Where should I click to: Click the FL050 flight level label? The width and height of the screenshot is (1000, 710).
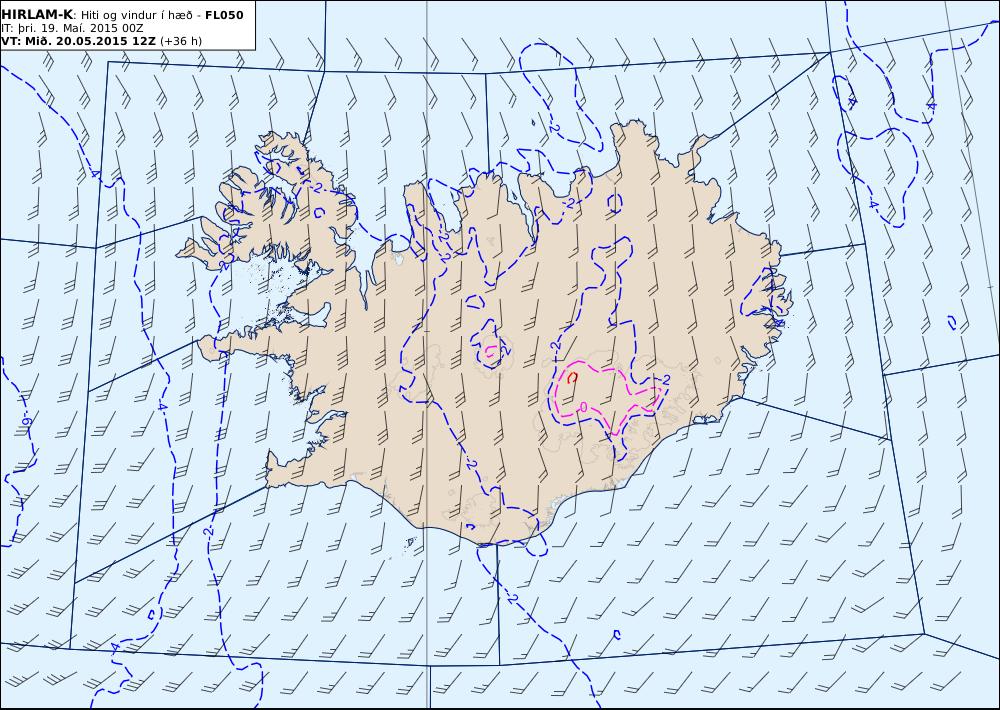click(x=224, y=15)
